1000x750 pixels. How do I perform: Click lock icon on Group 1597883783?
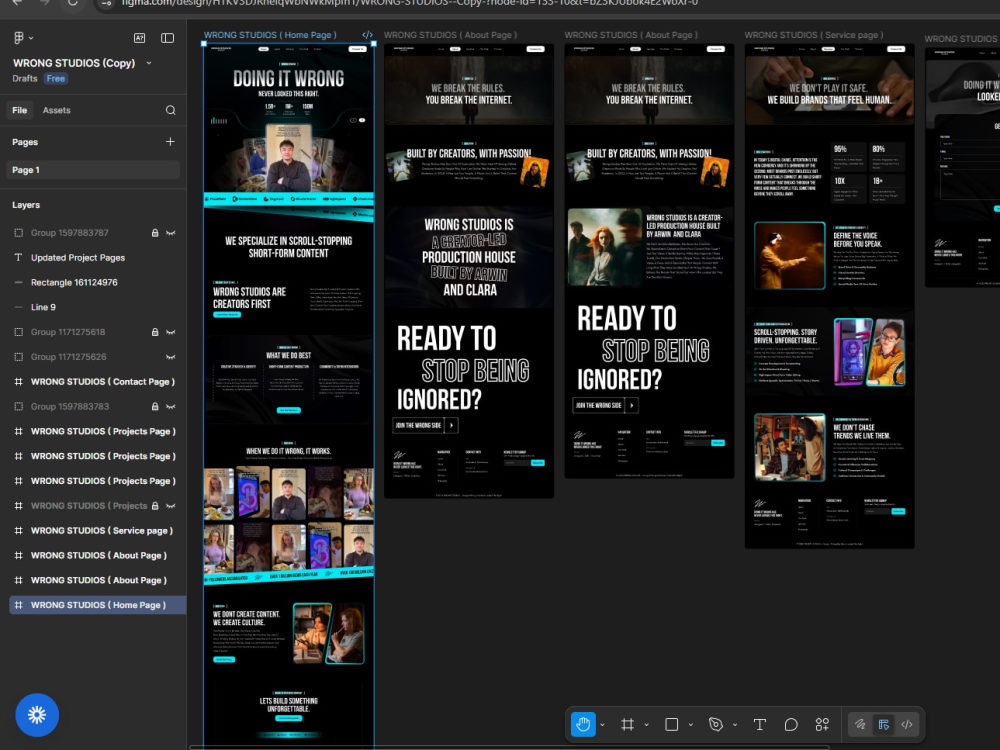coord(154,406)
